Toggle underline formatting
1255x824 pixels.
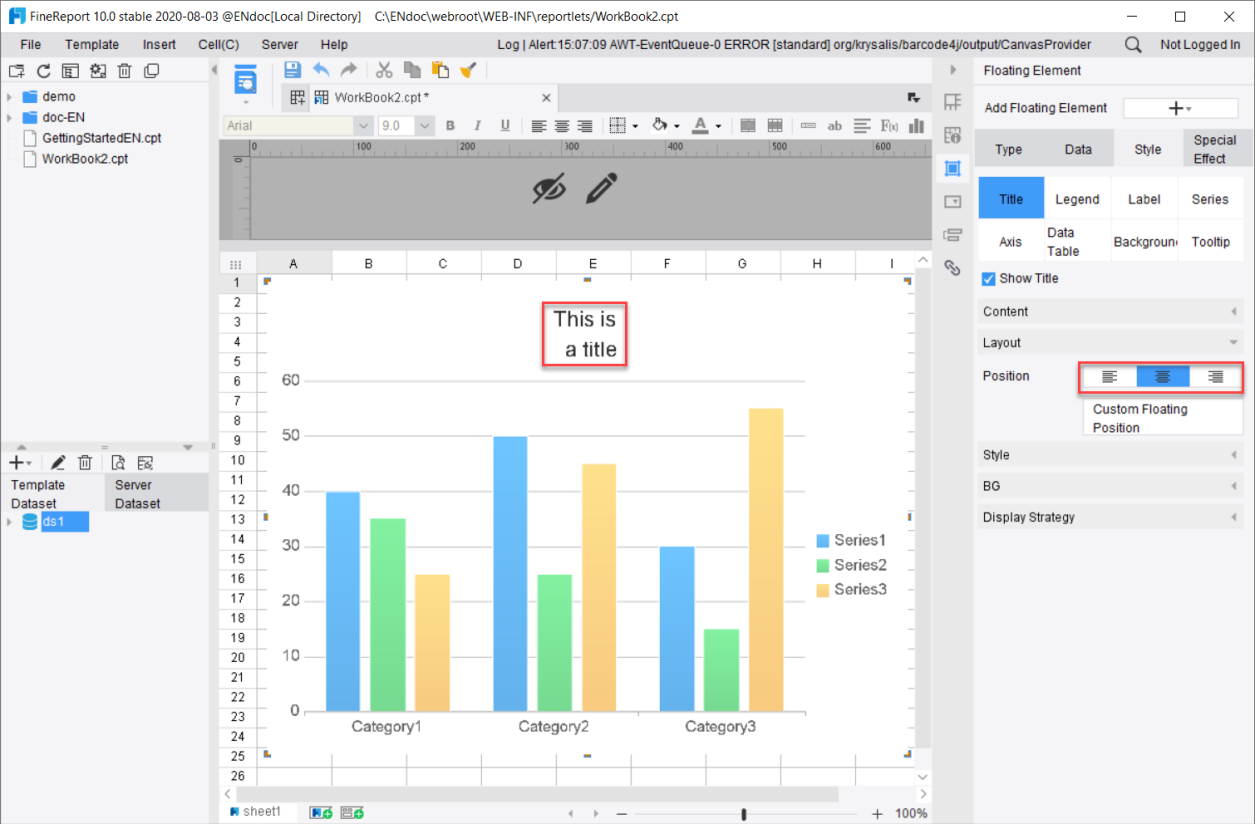tap(505, 126)
